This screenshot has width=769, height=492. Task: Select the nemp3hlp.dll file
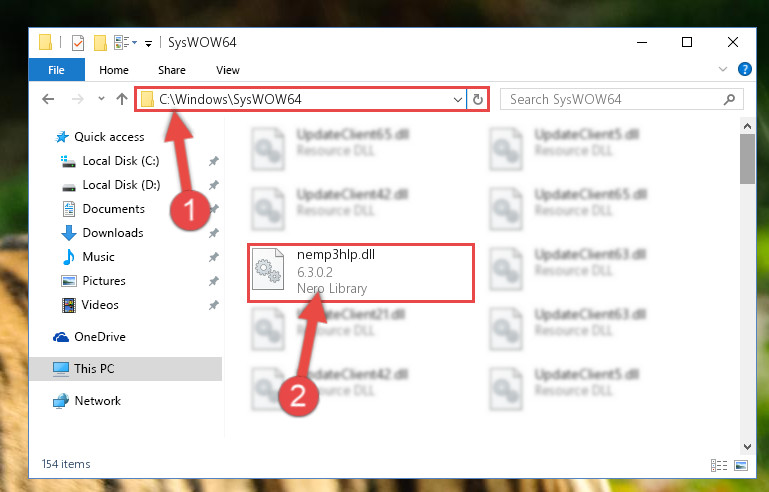[x=360, y=272]
